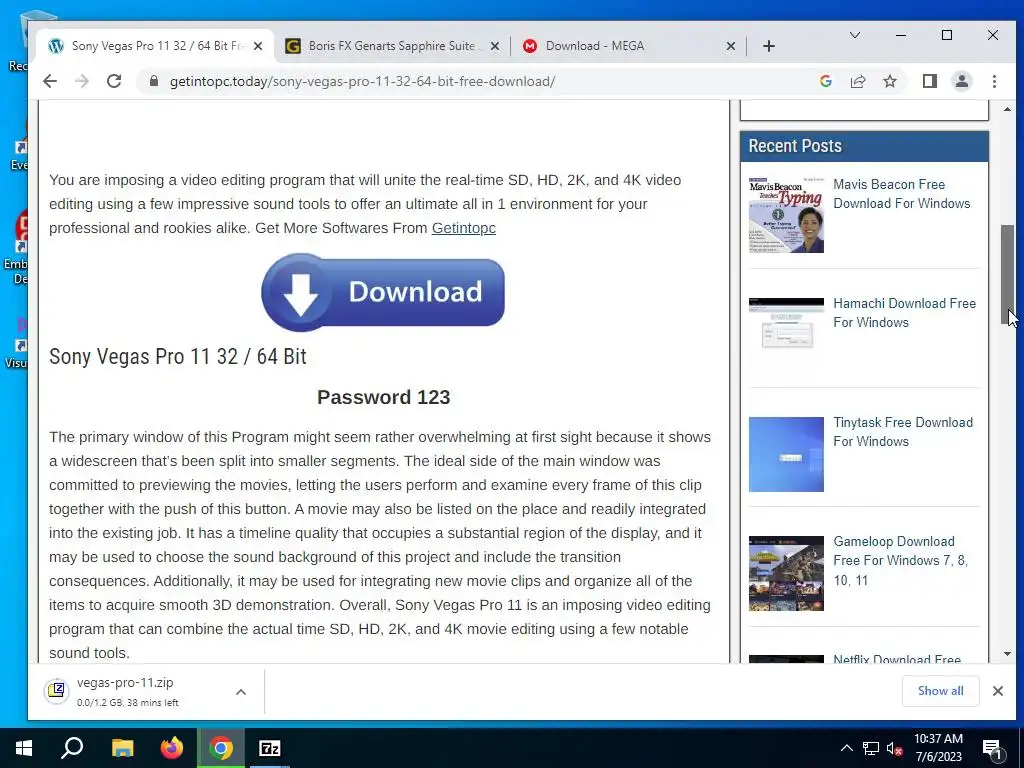The image size is (1024, 768).
Task: Switch to the Sony Vegas Pro 11 tab
Action: [x=155, y=46]
